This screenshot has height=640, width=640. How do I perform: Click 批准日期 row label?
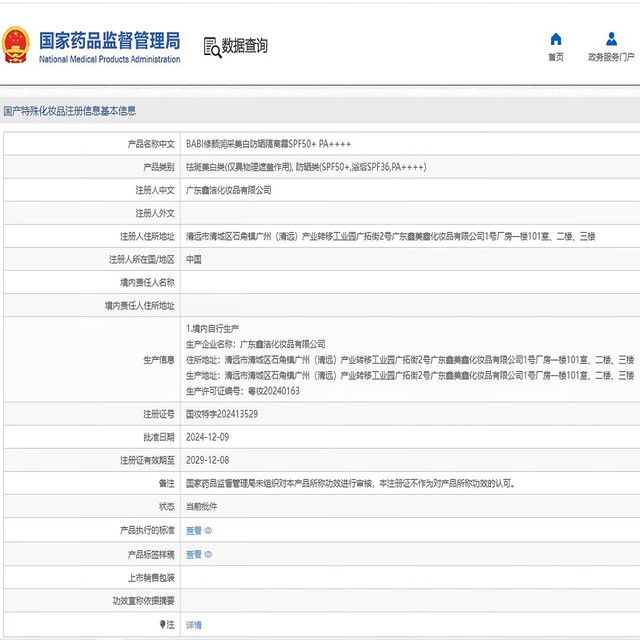tap(159, 438)
